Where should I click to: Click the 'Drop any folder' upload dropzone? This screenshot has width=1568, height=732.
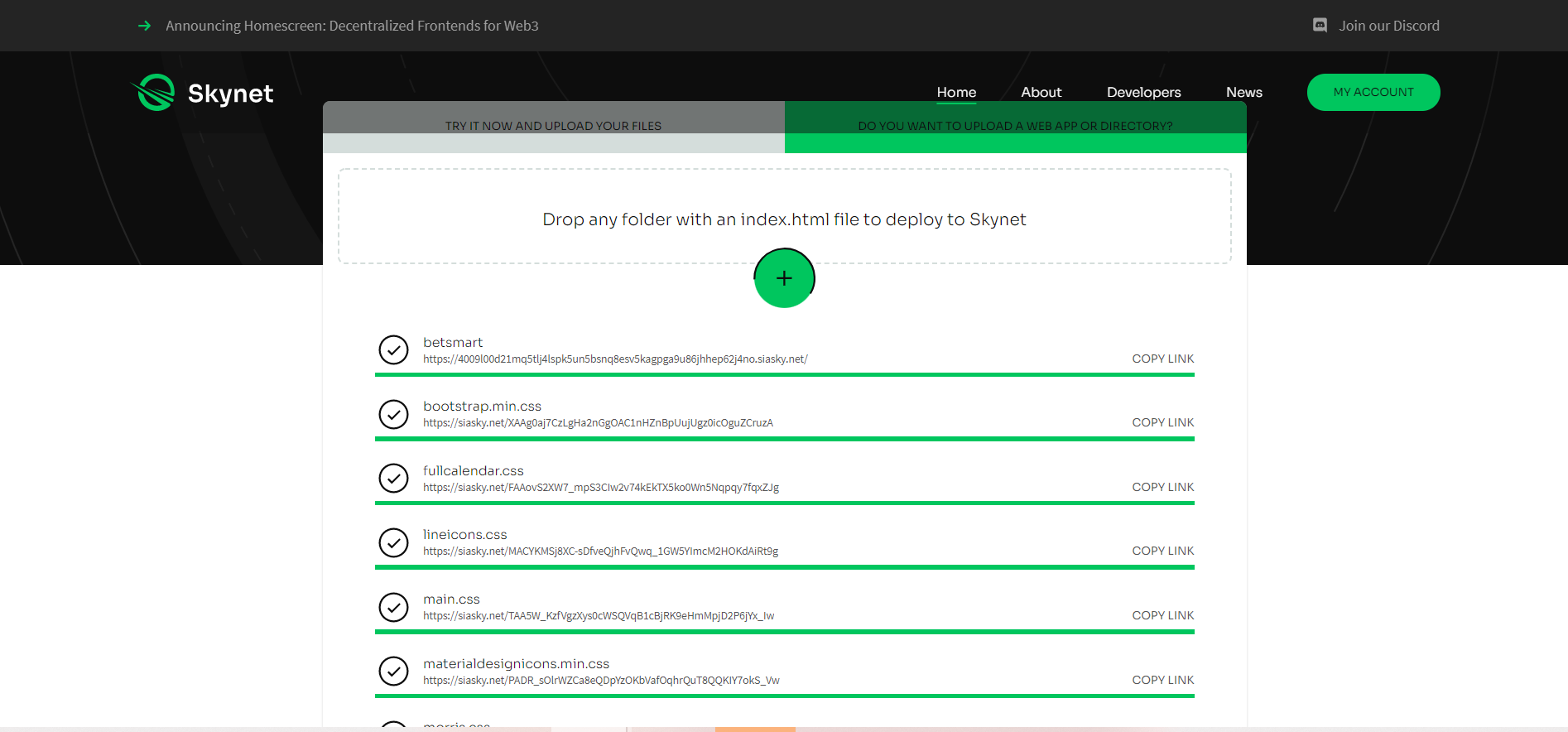coord(784,217)
